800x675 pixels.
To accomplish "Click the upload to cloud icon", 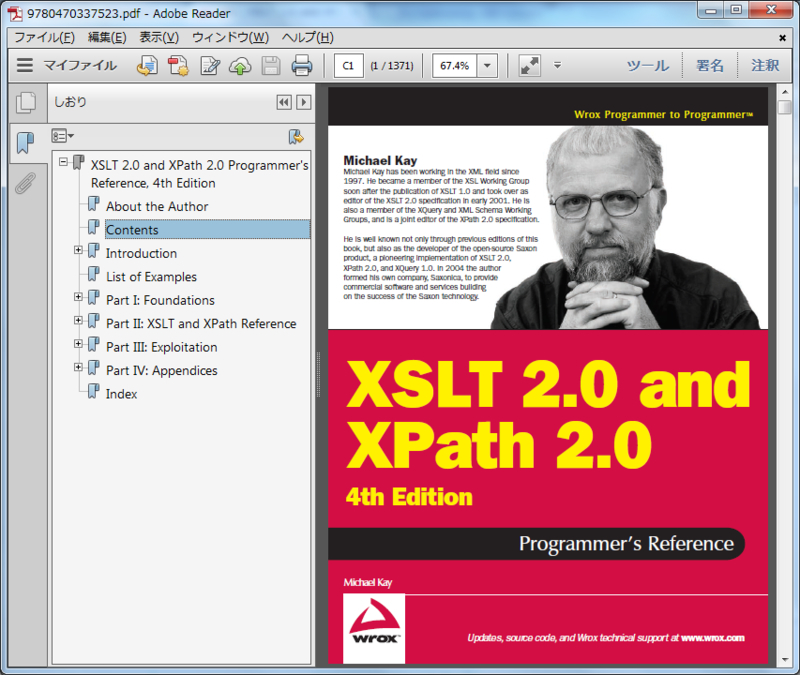I will pos(239,66).
